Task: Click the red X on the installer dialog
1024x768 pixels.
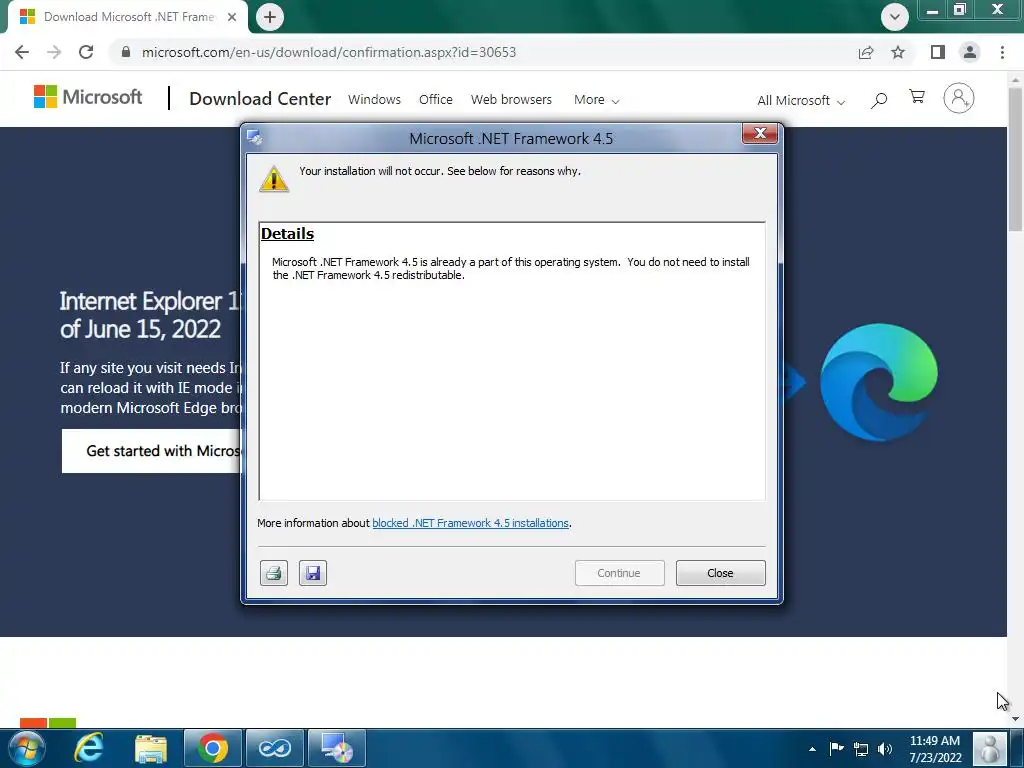Action: coord(760,133)
